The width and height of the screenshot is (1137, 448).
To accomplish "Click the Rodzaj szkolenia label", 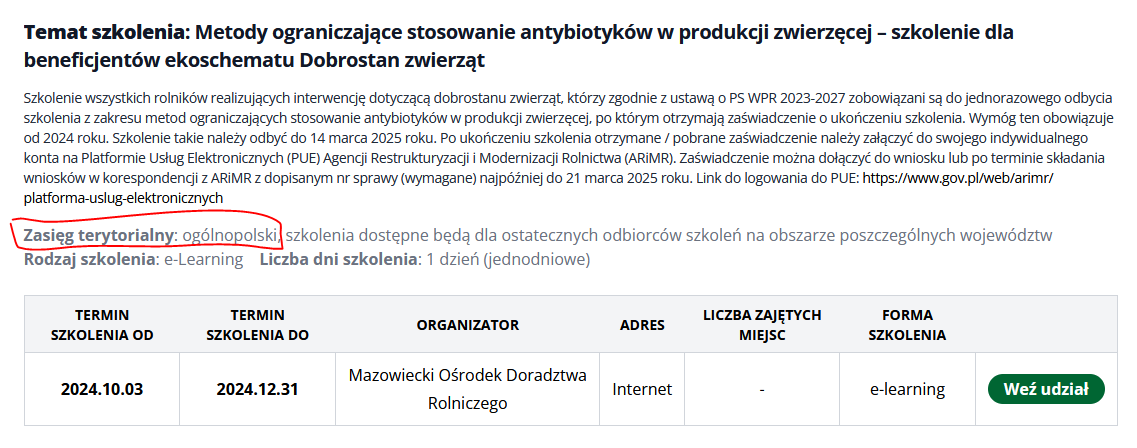I will (x=89, y=260).
